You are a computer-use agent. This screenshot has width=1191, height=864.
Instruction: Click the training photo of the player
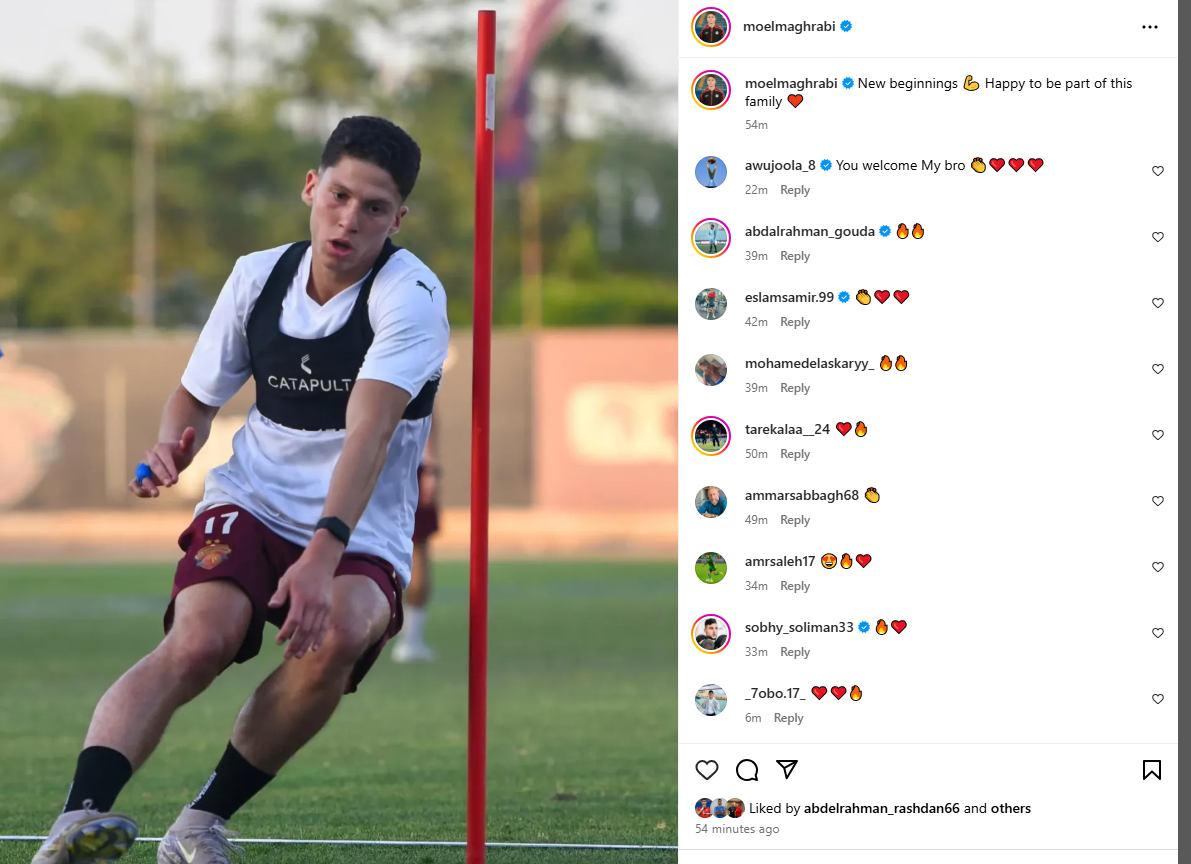pos(339,432)
